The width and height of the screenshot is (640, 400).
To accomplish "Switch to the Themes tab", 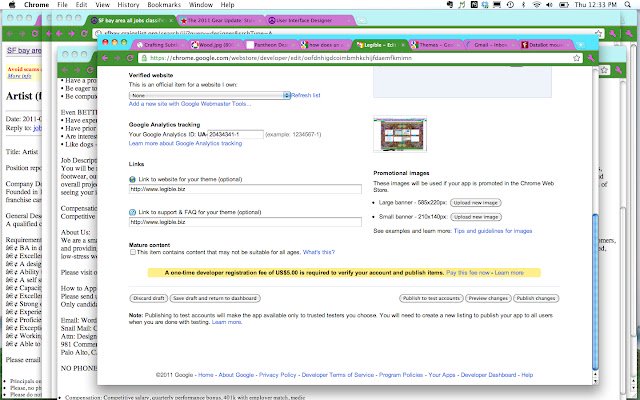I will 436,45.
